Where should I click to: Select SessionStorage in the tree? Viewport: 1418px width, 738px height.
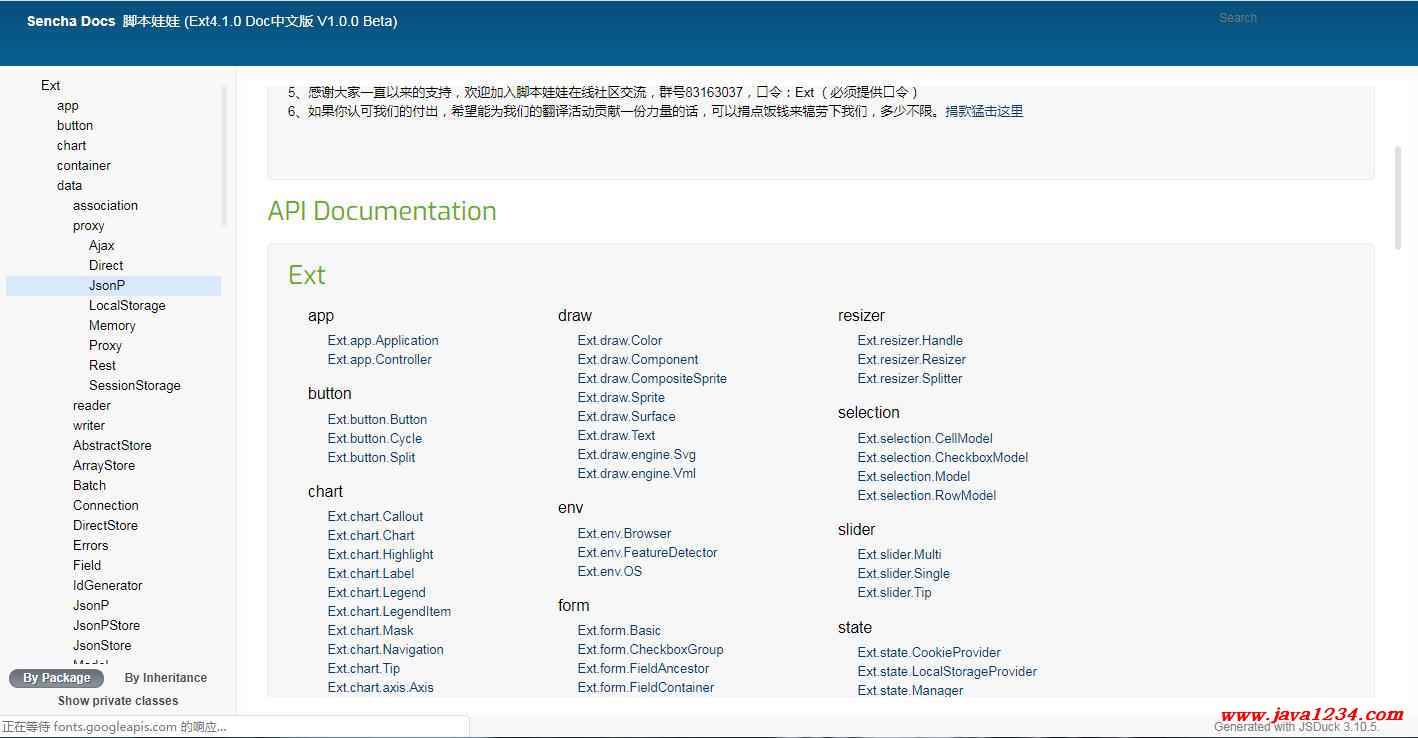tap(135, 386)
